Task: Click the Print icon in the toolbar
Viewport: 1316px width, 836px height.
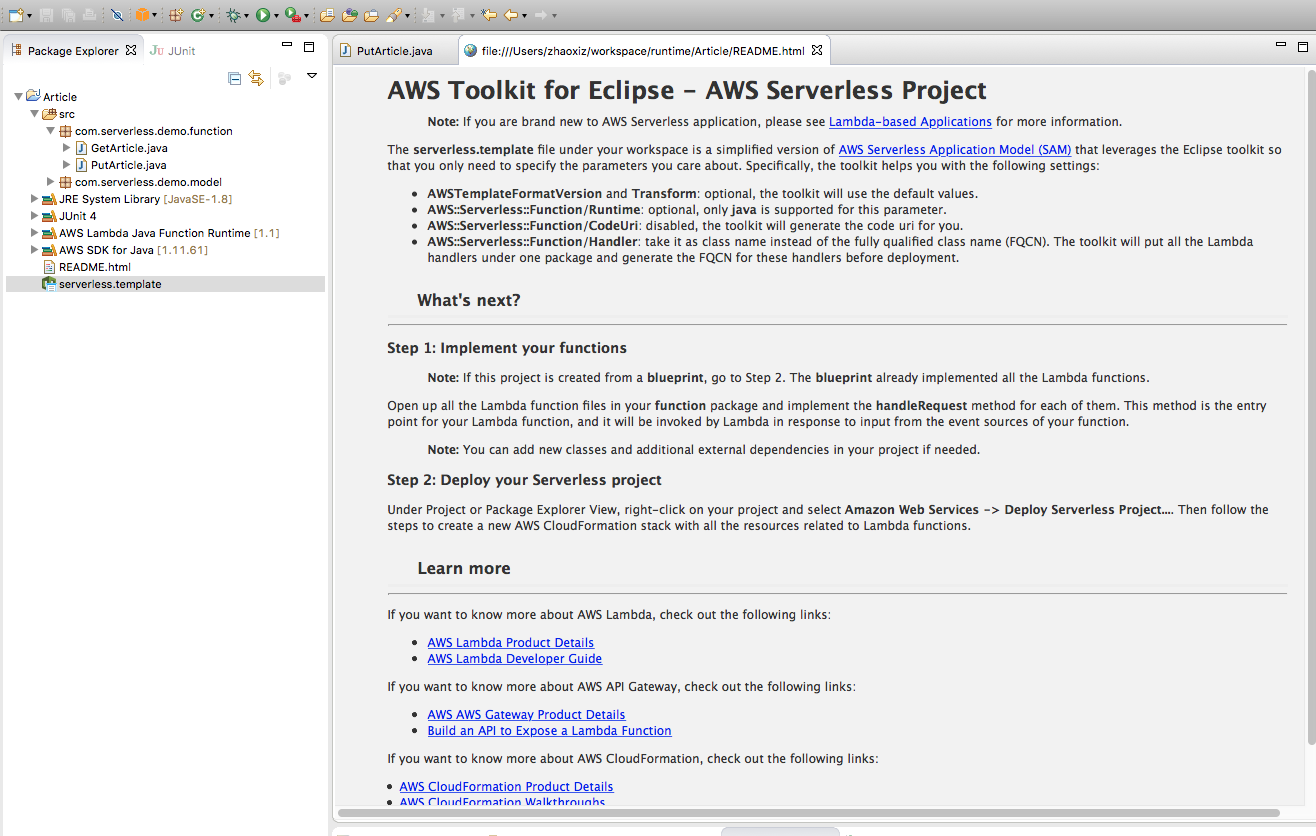Action: click(89, 15)
